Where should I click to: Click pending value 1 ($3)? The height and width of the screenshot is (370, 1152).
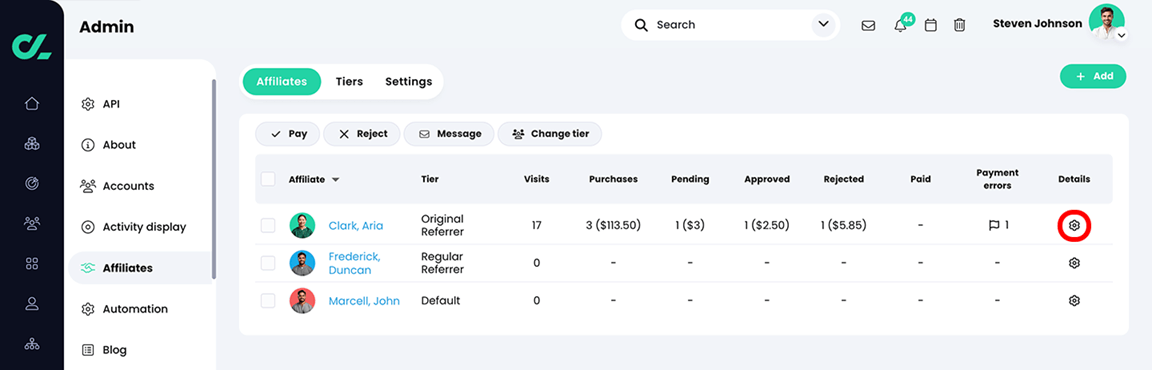pos(690,225)
